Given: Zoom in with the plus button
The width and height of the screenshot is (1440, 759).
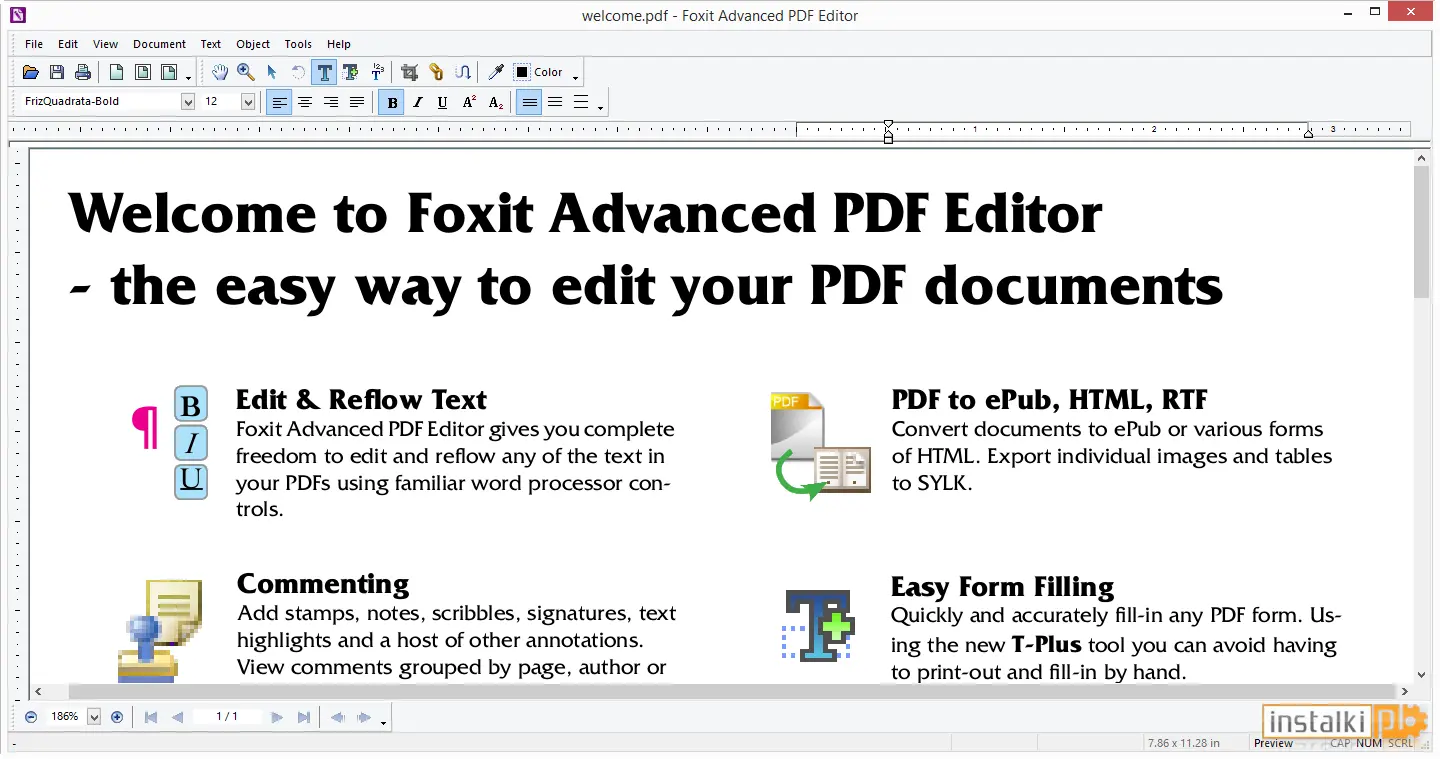Looking at the screenshot, I should click(117, 717).
